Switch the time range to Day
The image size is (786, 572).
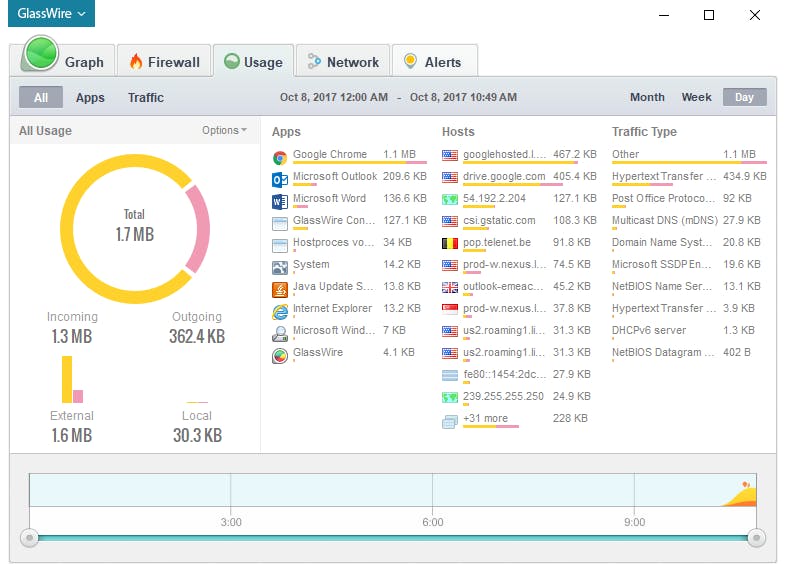pyautogui.click(x=744, y=97)
